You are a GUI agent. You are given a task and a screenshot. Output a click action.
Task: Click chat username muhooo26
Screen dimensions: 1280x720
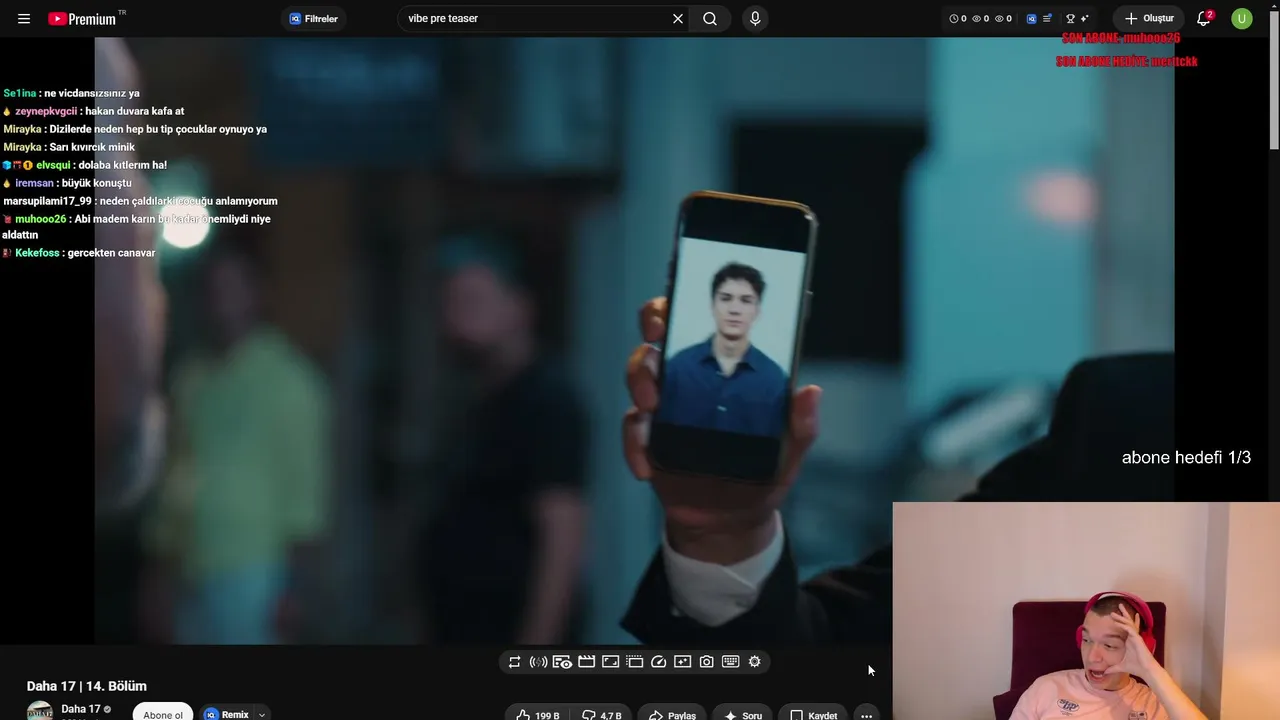click(x=40, y=219)
